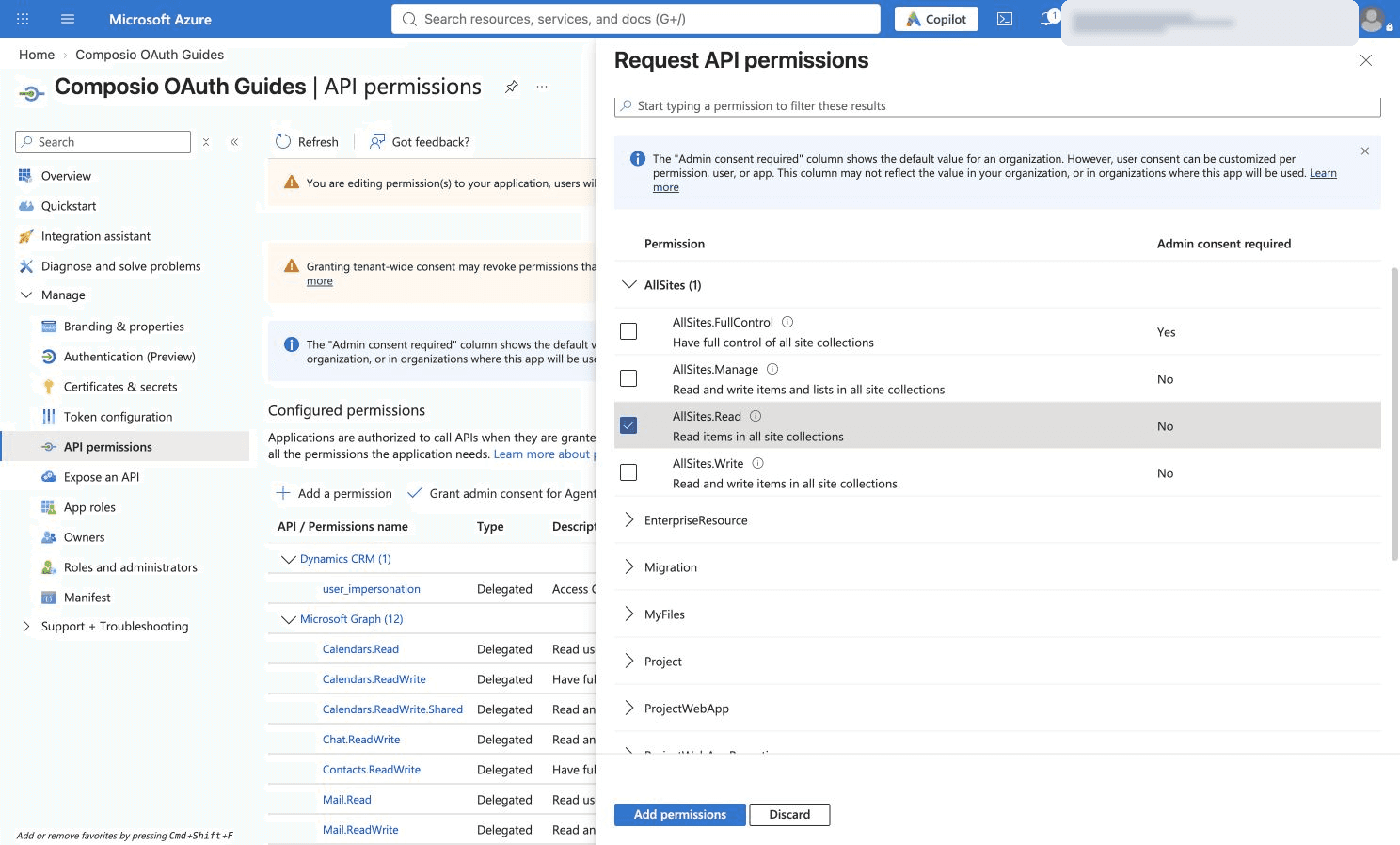Uncheck the AllSites.Read checkbox
Viewport: 1400px width, 845px height.
pyautogui.click(x=628, y=425)
